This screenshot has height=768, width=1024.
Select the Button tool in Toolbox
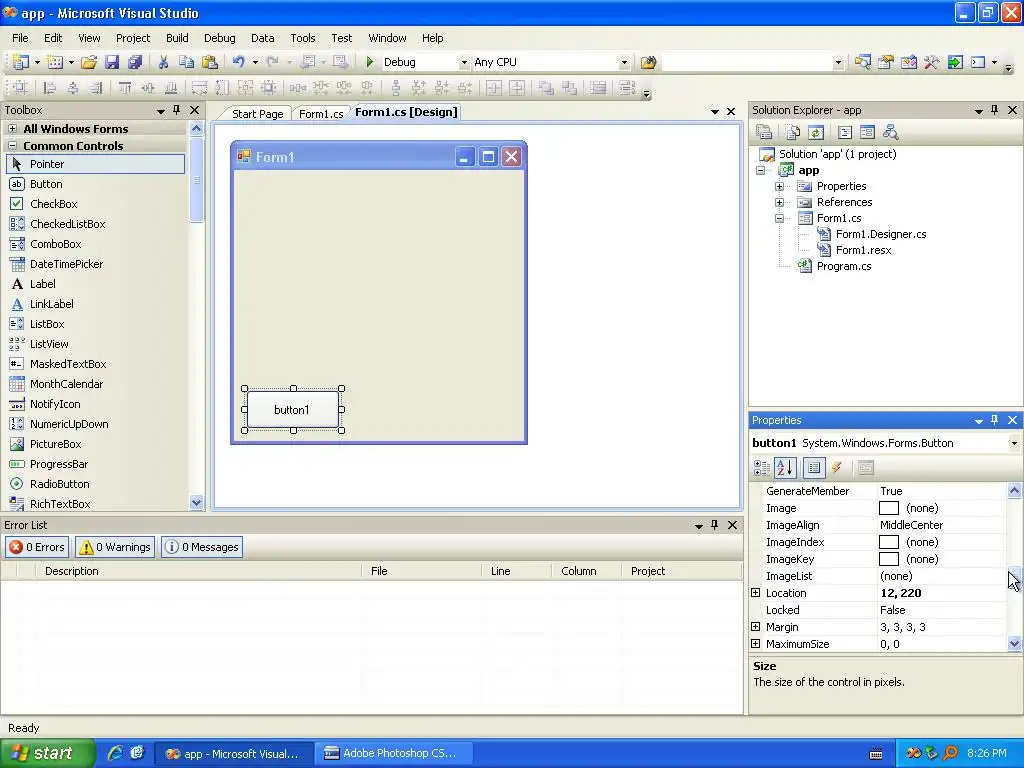pos(95,184)
